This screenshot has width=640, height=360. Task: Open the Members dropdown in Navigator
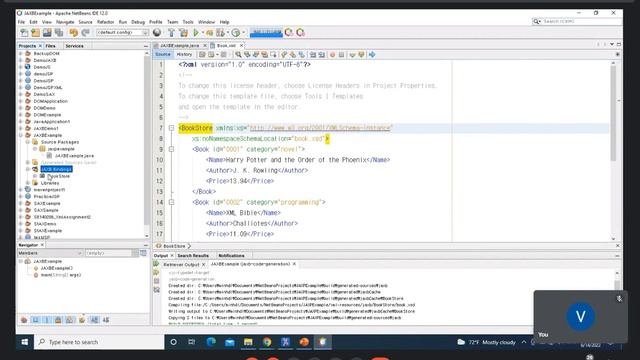click(50, 253)
